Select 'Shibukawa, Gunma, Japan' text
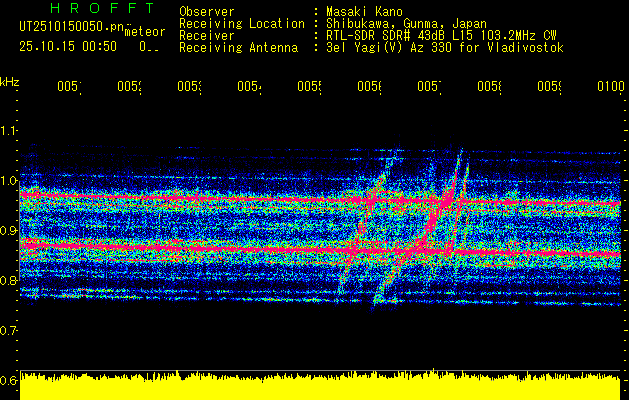Image resolution: width=629 pixels, height=400 pixels. coord(406,24)
